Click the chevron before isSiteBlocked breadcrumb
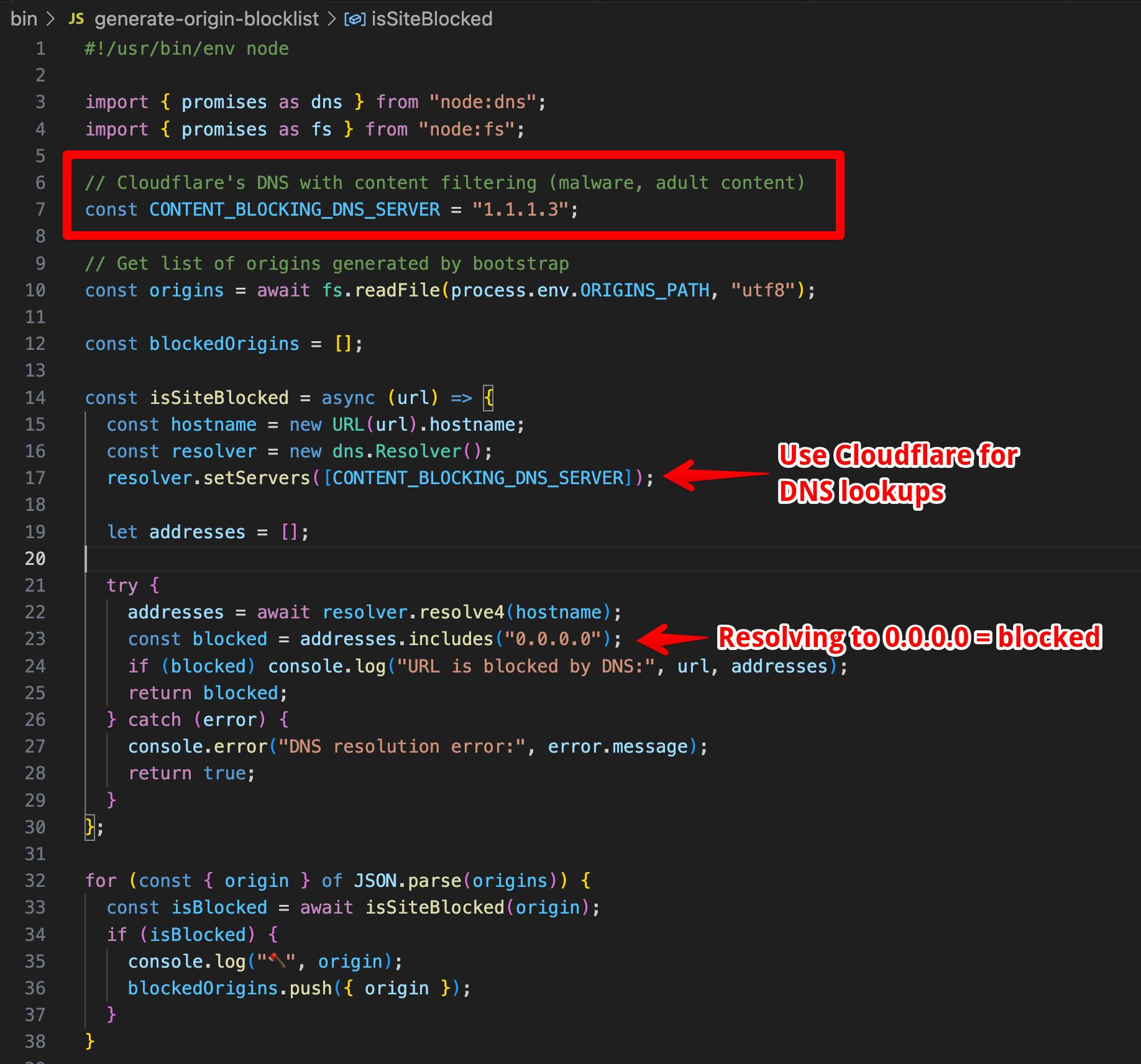 pos(332,19)
